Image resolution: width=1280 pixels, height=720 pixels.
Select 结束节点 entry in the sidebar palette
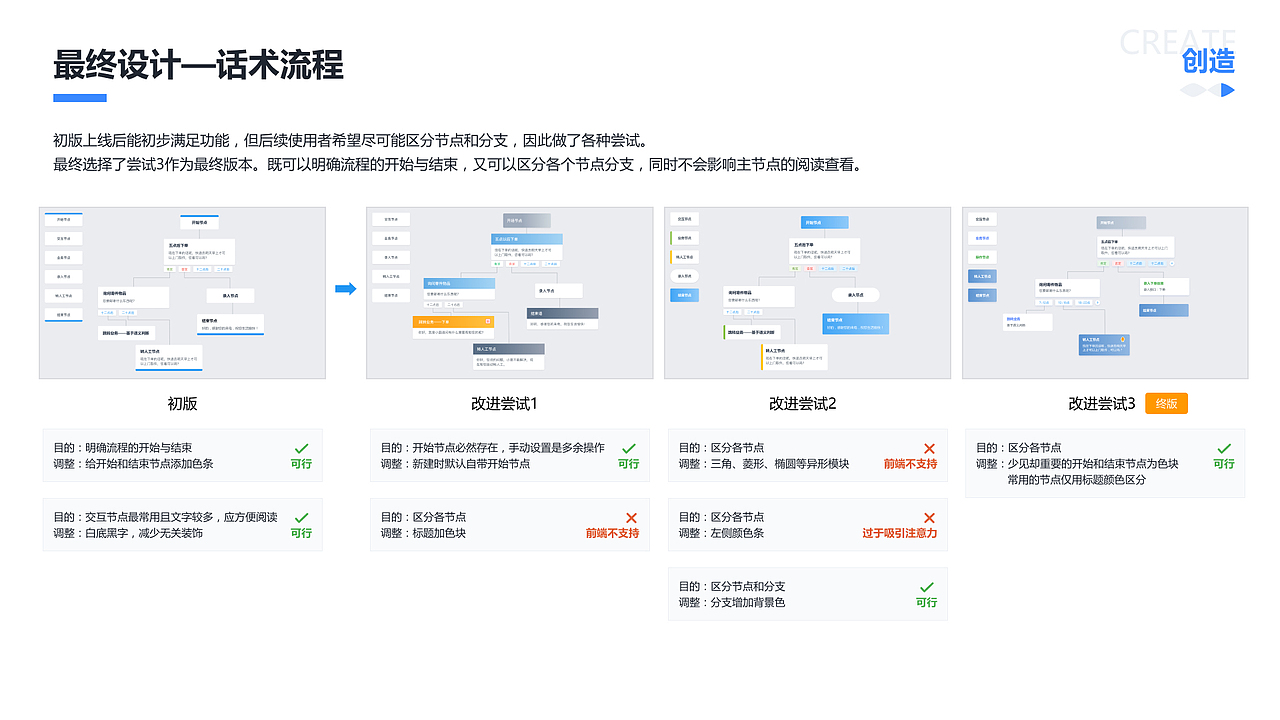point(64,312)
